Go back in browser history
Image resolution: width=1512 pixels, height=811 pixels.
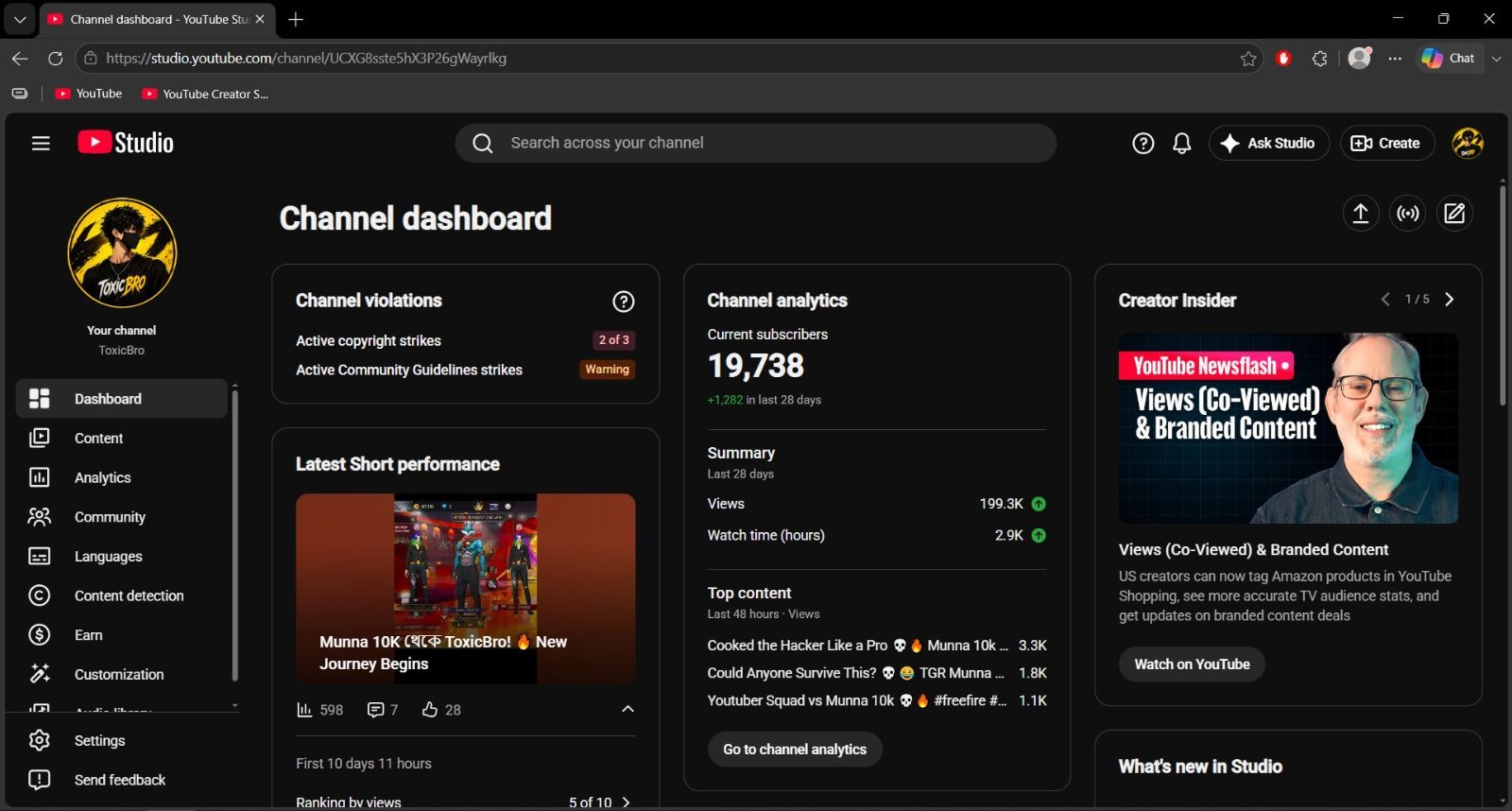click(20, 59)
